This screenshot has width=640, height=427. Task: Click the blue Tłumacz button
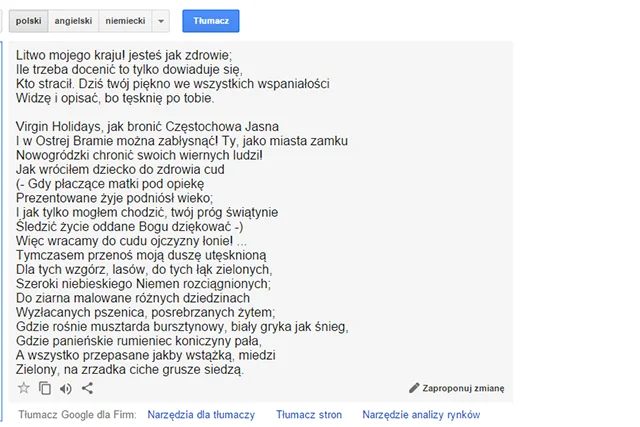point(211,21)
